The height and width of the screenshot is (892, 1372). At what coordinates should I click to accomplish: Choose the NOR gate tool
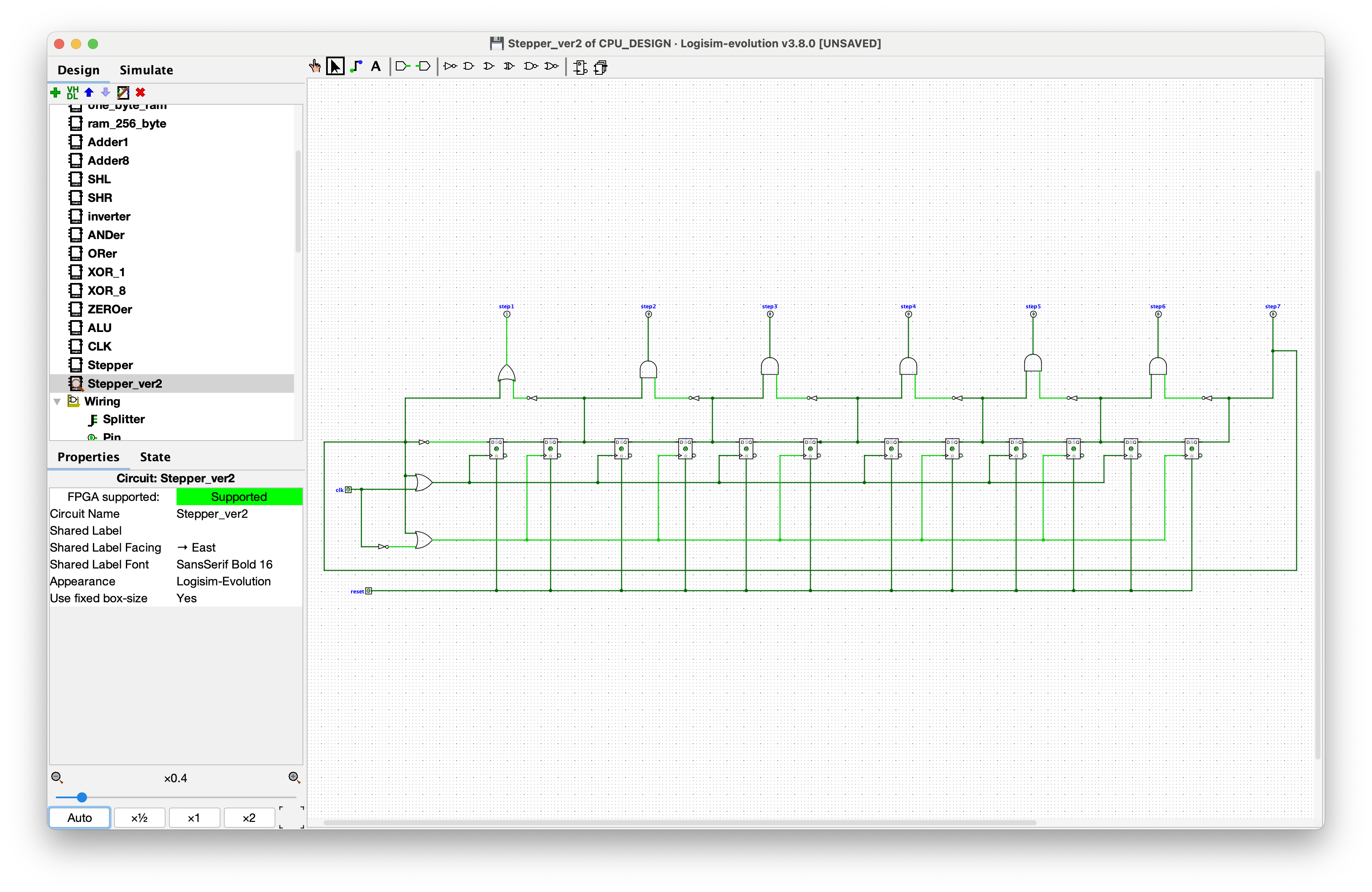coord(552,66)
